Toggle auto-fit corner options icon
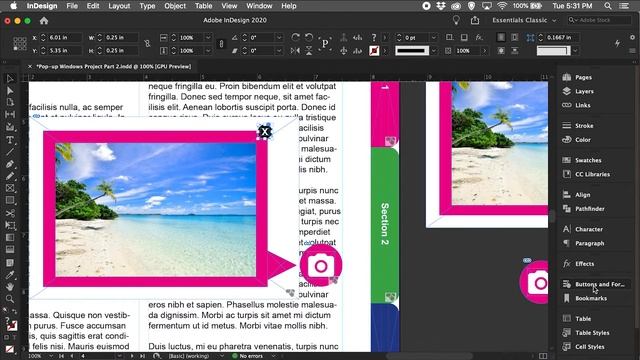Image resolution: width=640 pixels, height=360 pixels. coord(530,38)
